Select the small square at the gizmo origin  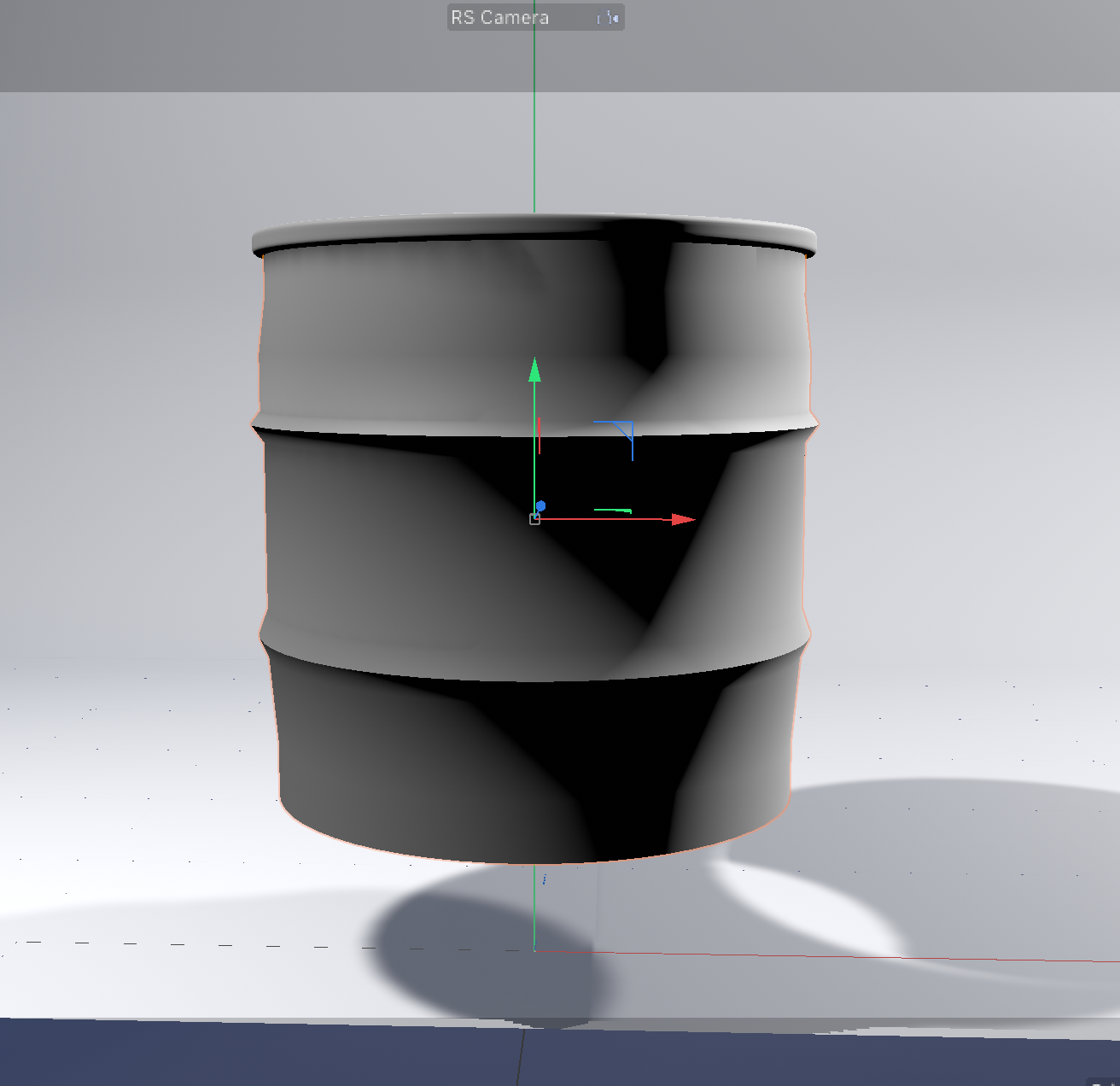click(x=535, y=520)
